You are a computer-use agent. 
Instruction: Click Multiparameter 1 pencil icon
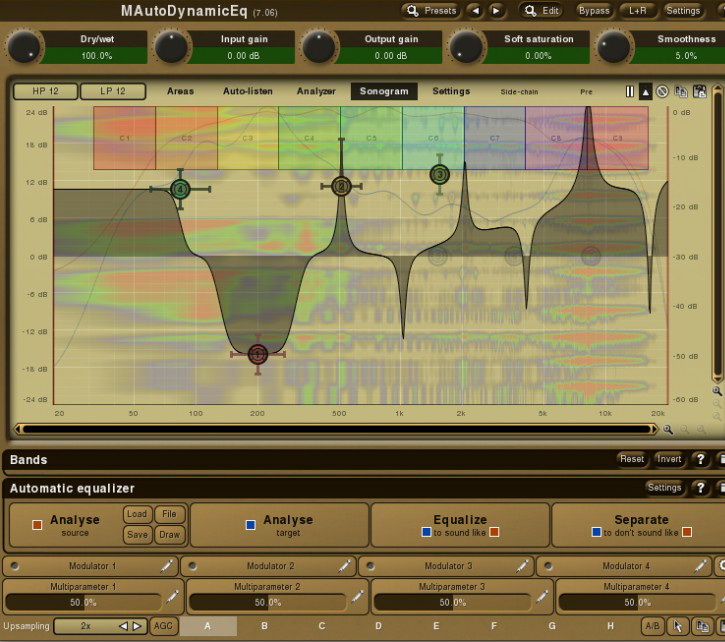[172, 597]
